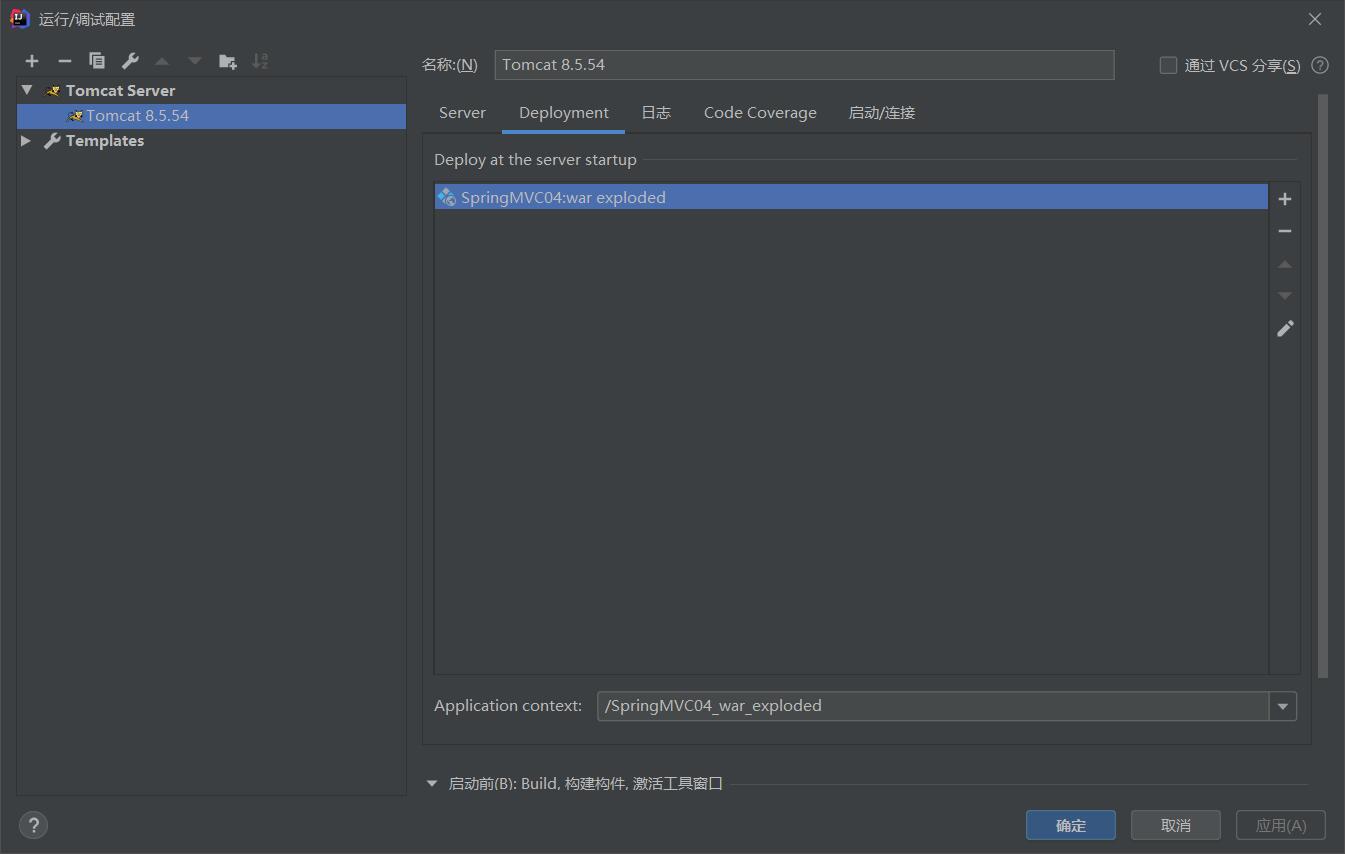
Task: Collapse the 启动前 Before launch section
Action: tap(432, 784)
